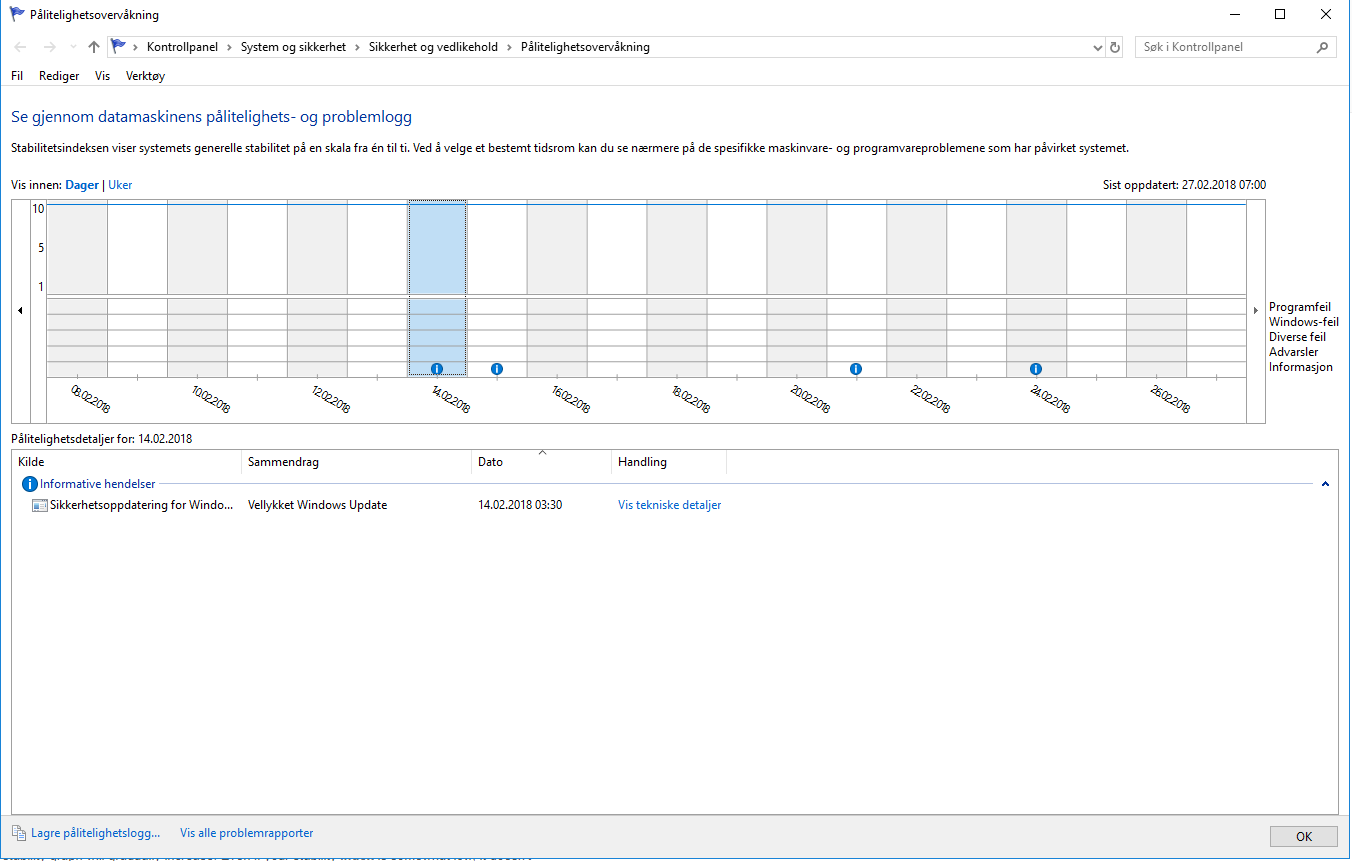1352x861 pixels.
Task: Click the 14.02.2018 03:30 date cell
Action: (520, 506)
